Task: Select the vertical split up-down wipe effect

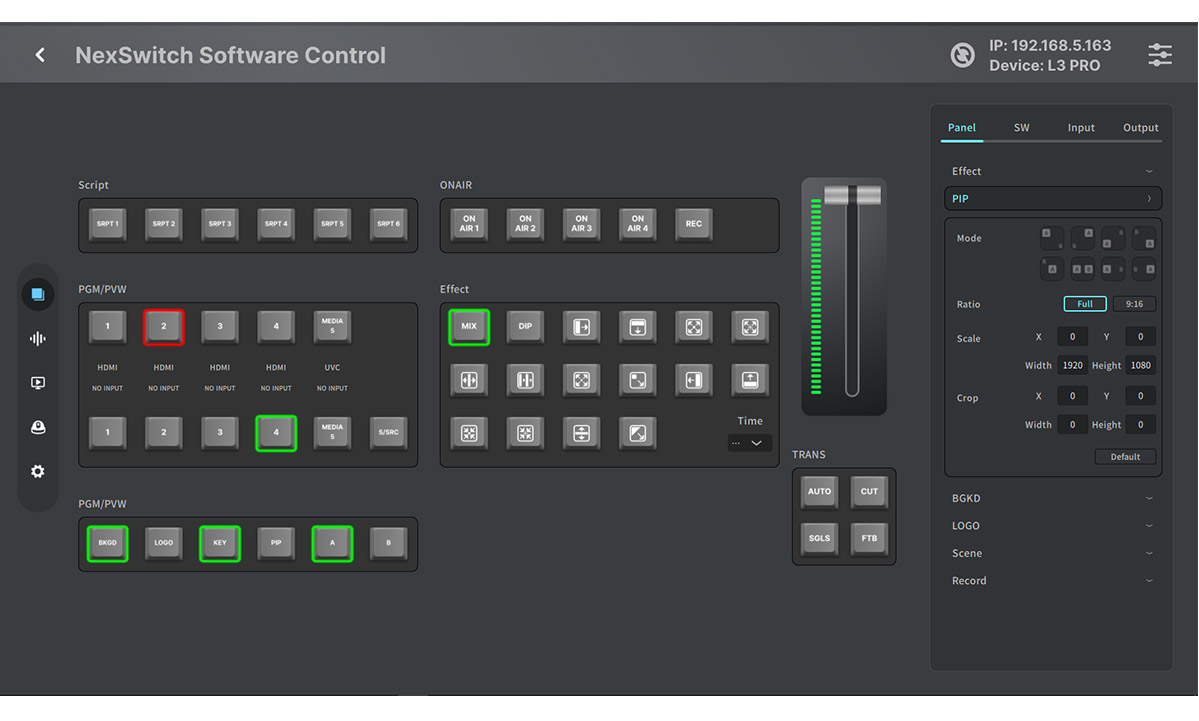Action: [x=581, y=434]
